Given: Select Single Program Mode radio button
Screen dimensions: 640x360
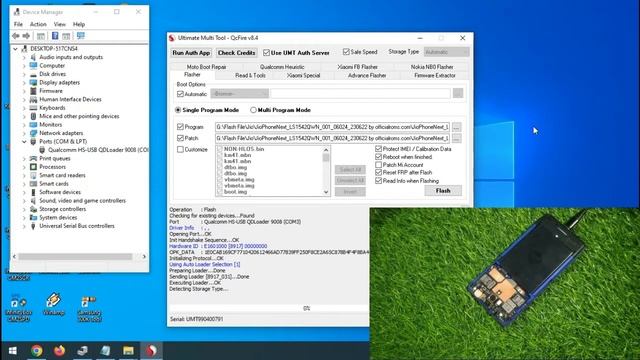Looking at the screenshot, I should pos(178,110).
